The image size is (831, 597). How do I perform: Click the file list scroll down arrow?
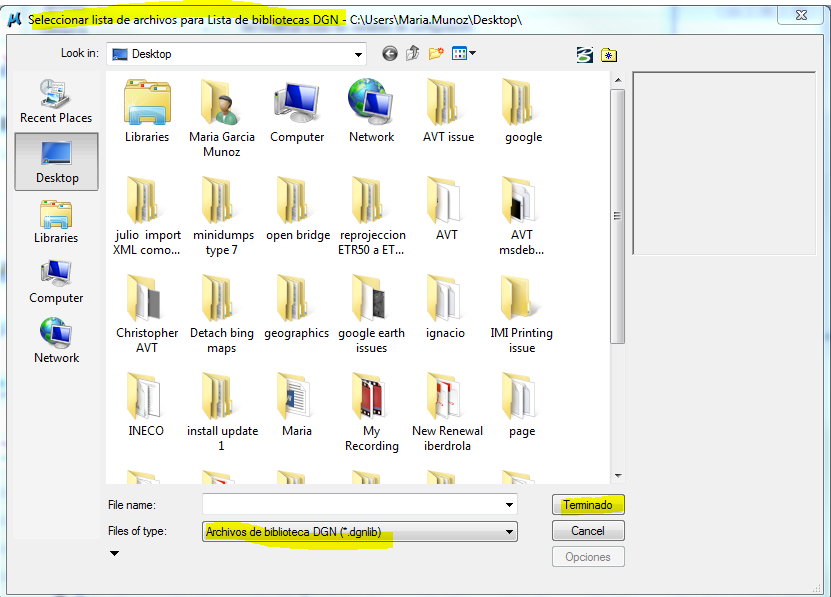tap(618, 476)
